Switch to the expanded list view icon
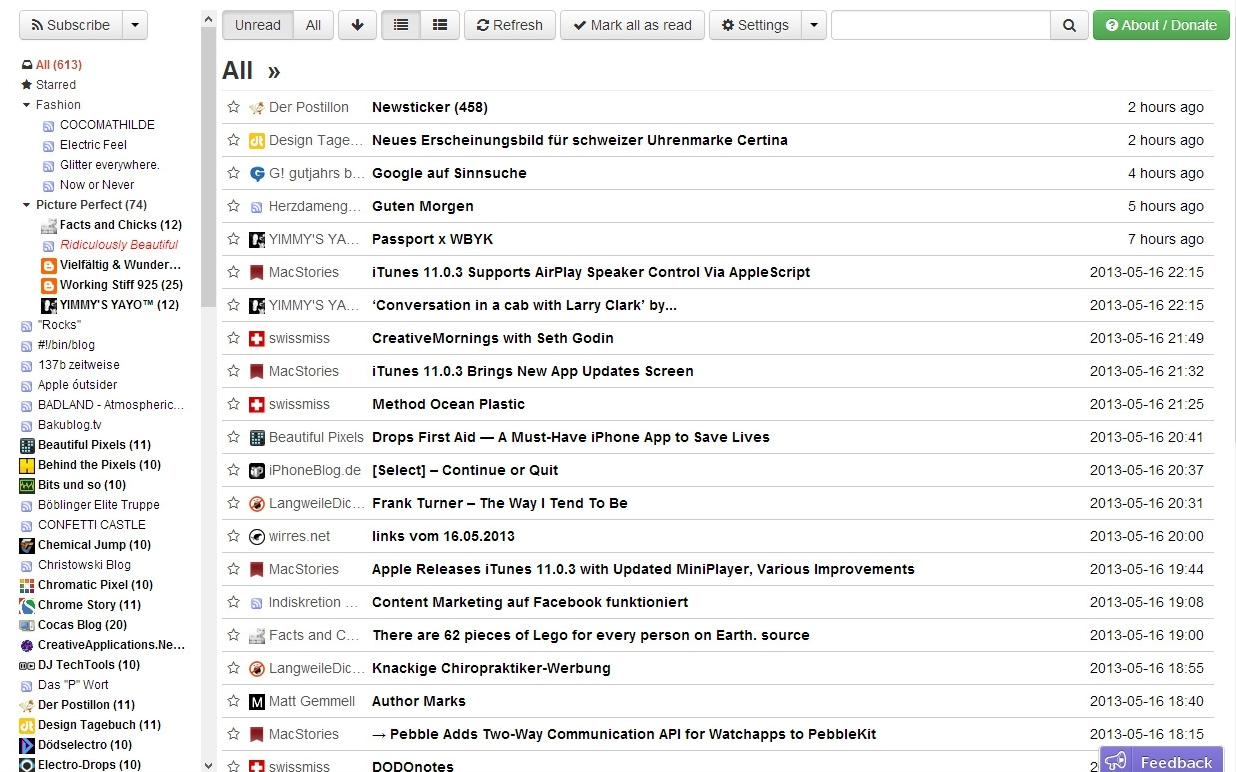Viewport: 1236px width, 772px height. [x=440, y=25]
